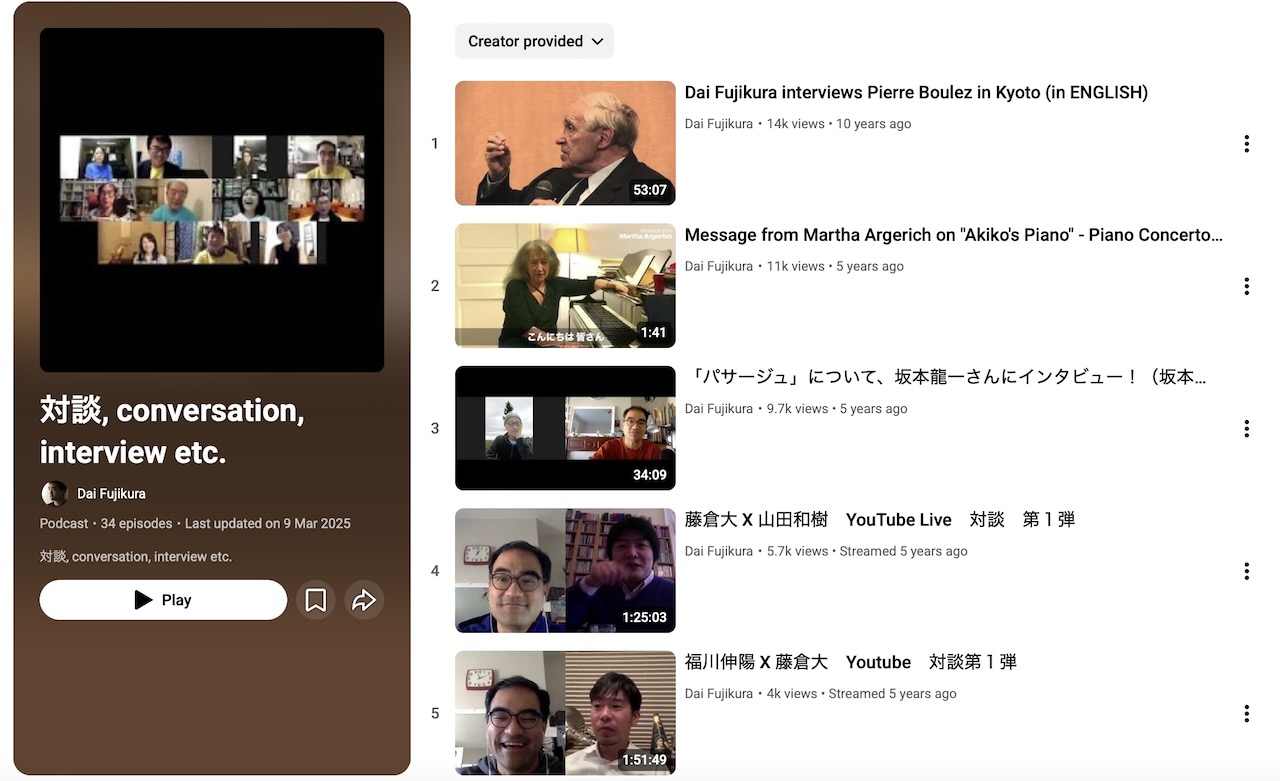Click channel name under 福川伸陽 X 藤倉大 video
1280x781 pixels.
(x=718, y=694)
